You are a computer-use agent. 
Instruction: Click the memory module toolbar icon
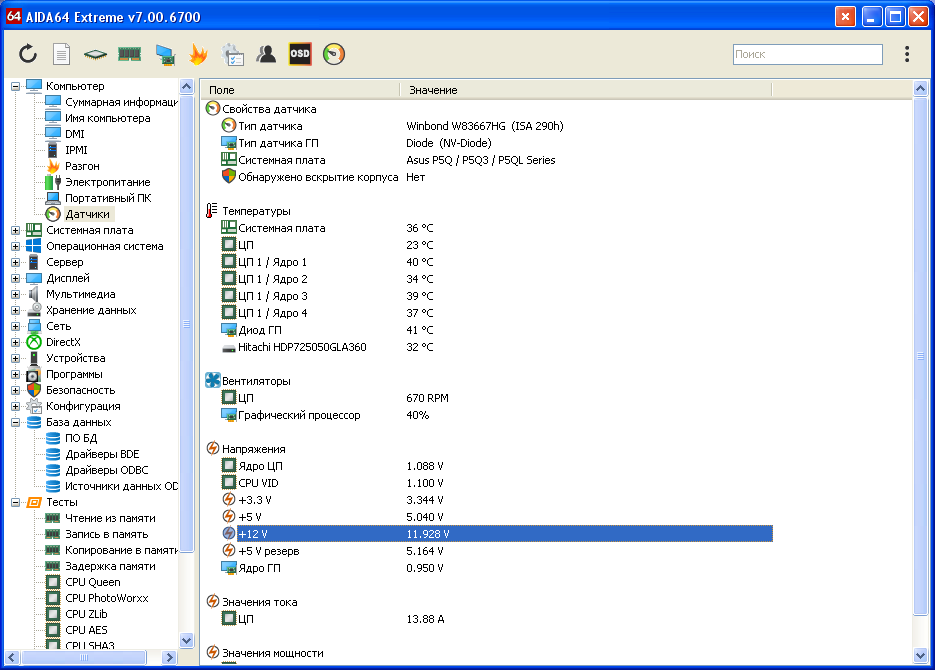[x=129, y=54]
